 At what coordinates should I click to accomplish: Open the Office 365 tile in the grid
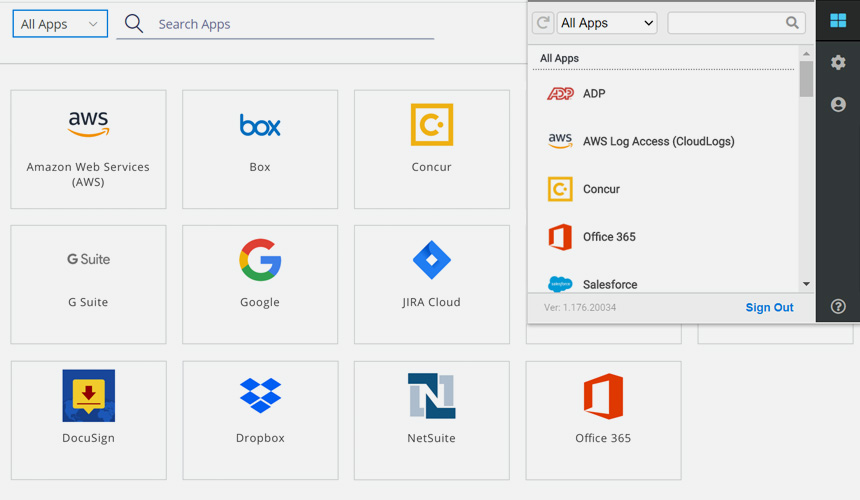click(x=603, y=421)
